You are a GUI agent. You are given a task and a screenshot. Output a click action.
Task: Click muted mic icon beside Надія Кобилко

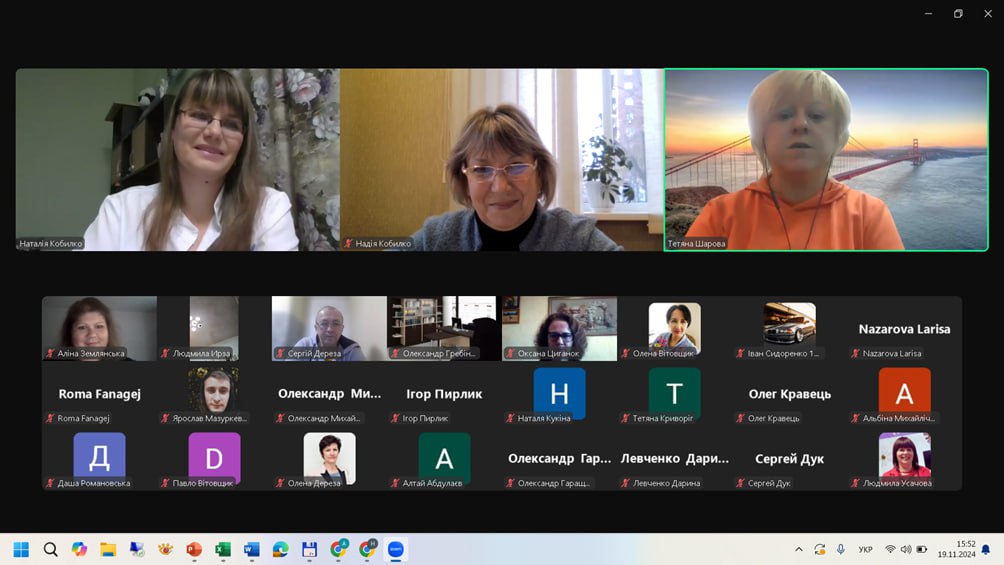(x=348, y=243)
